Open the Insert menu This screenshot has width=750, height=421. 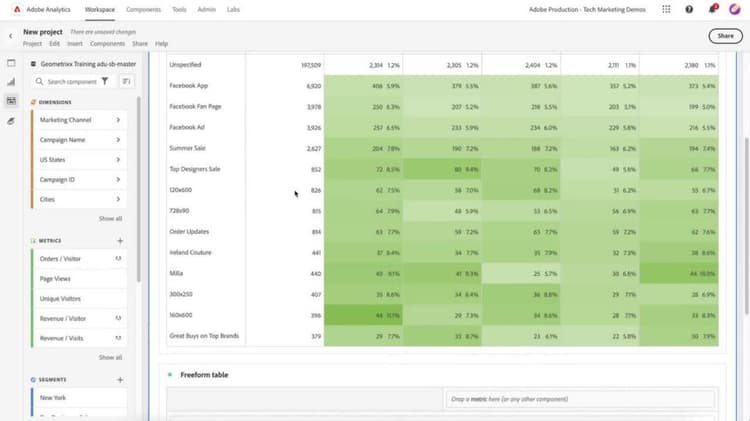tap(75, 44)
